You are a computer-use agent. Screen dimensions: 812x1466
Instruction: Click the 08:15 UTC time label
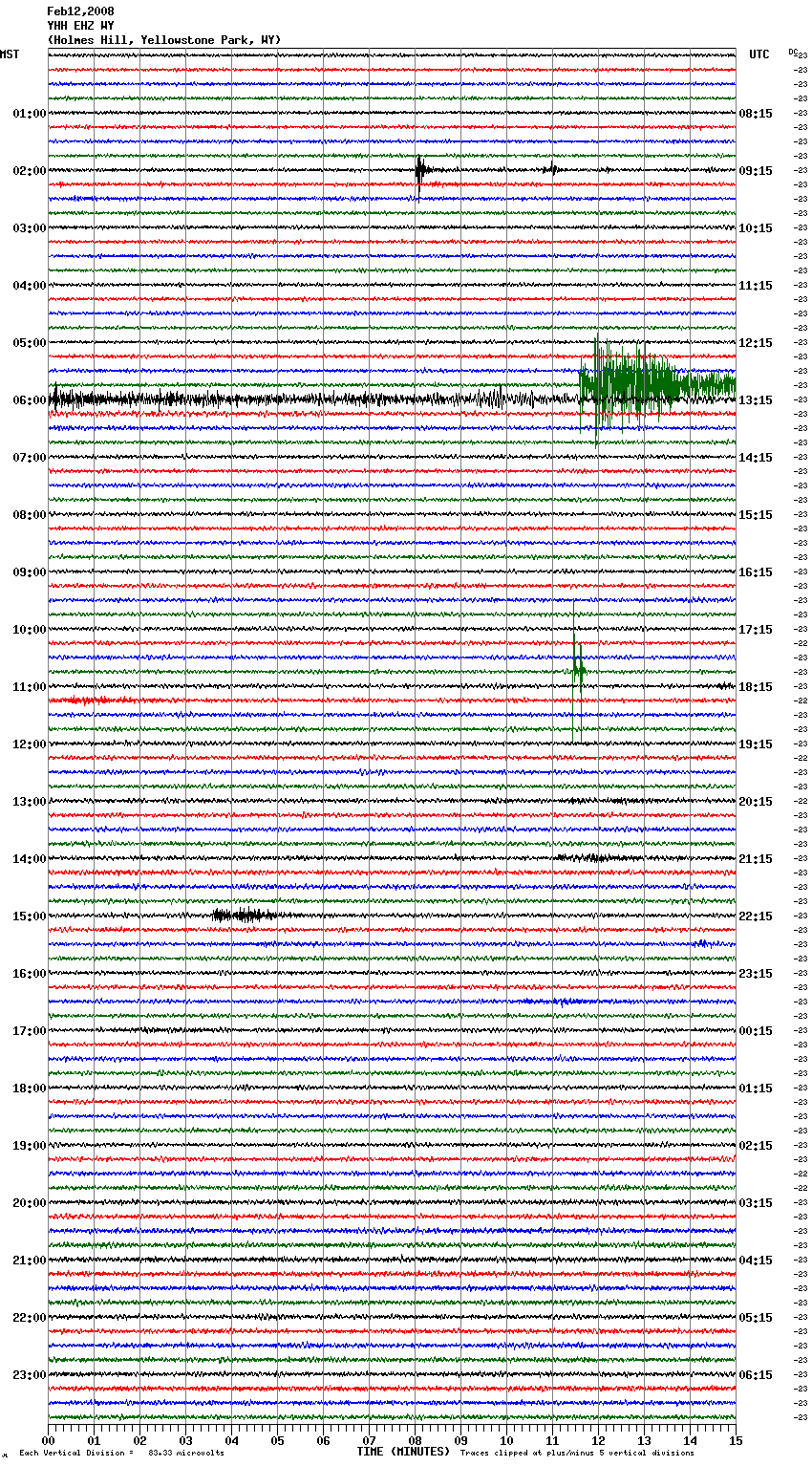coord(756,114)
